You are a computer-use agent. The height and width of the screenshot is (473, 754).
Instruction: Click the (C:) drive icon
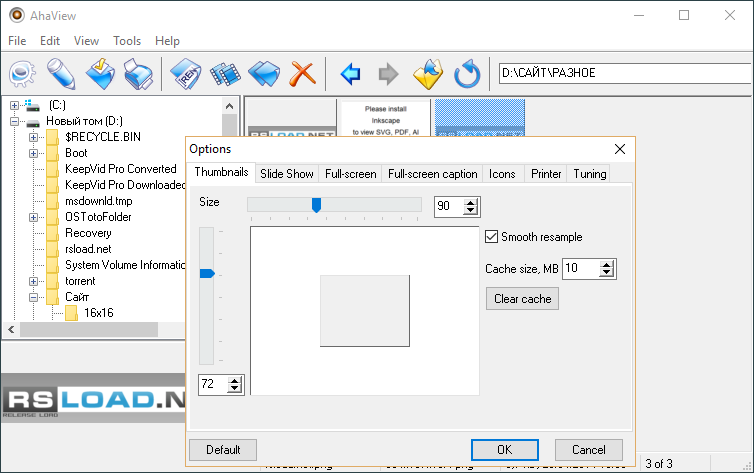[x=32, y=105]
